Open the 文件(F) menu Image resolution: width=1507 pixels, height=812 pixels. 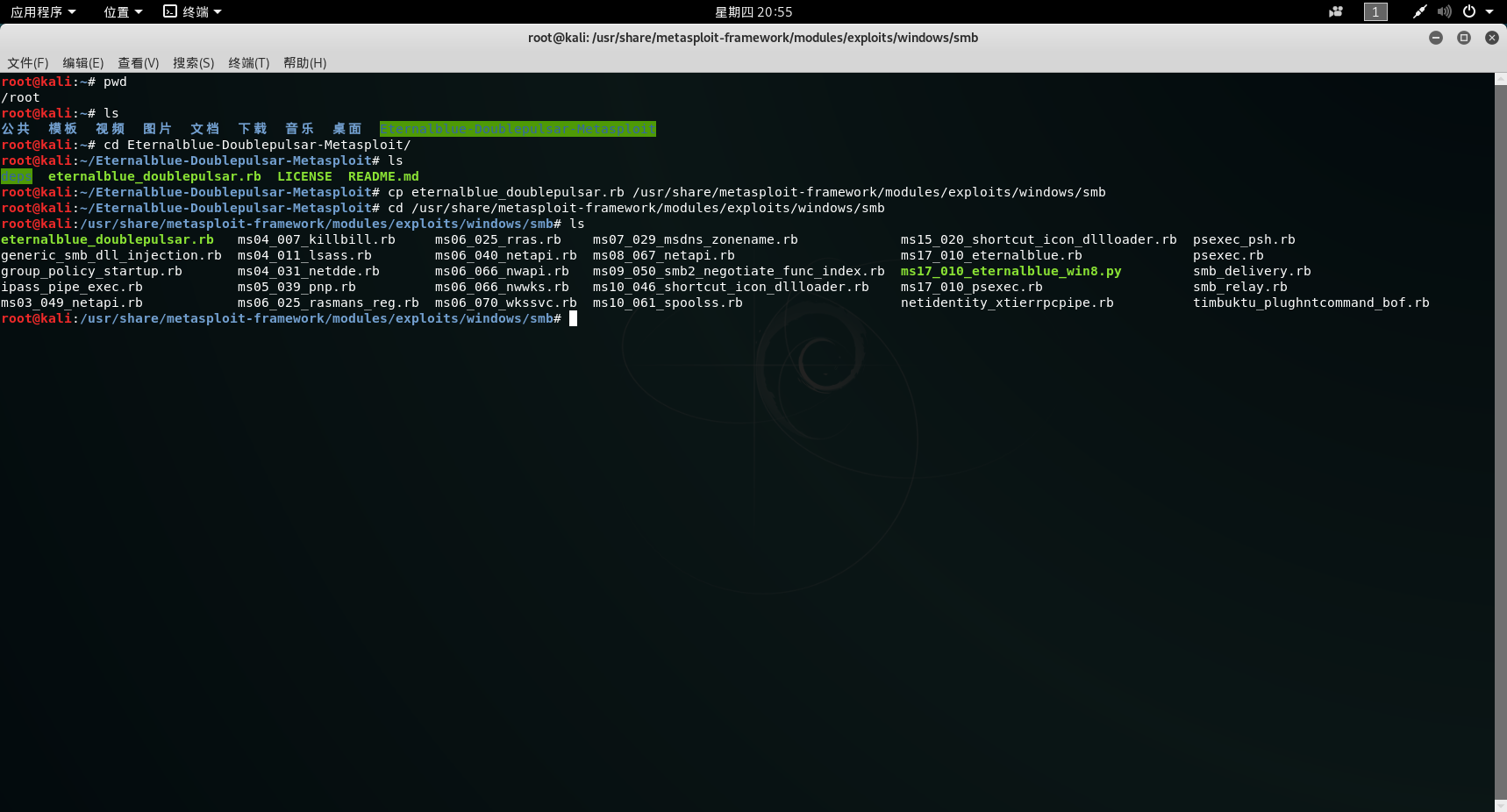coord(28,63)
